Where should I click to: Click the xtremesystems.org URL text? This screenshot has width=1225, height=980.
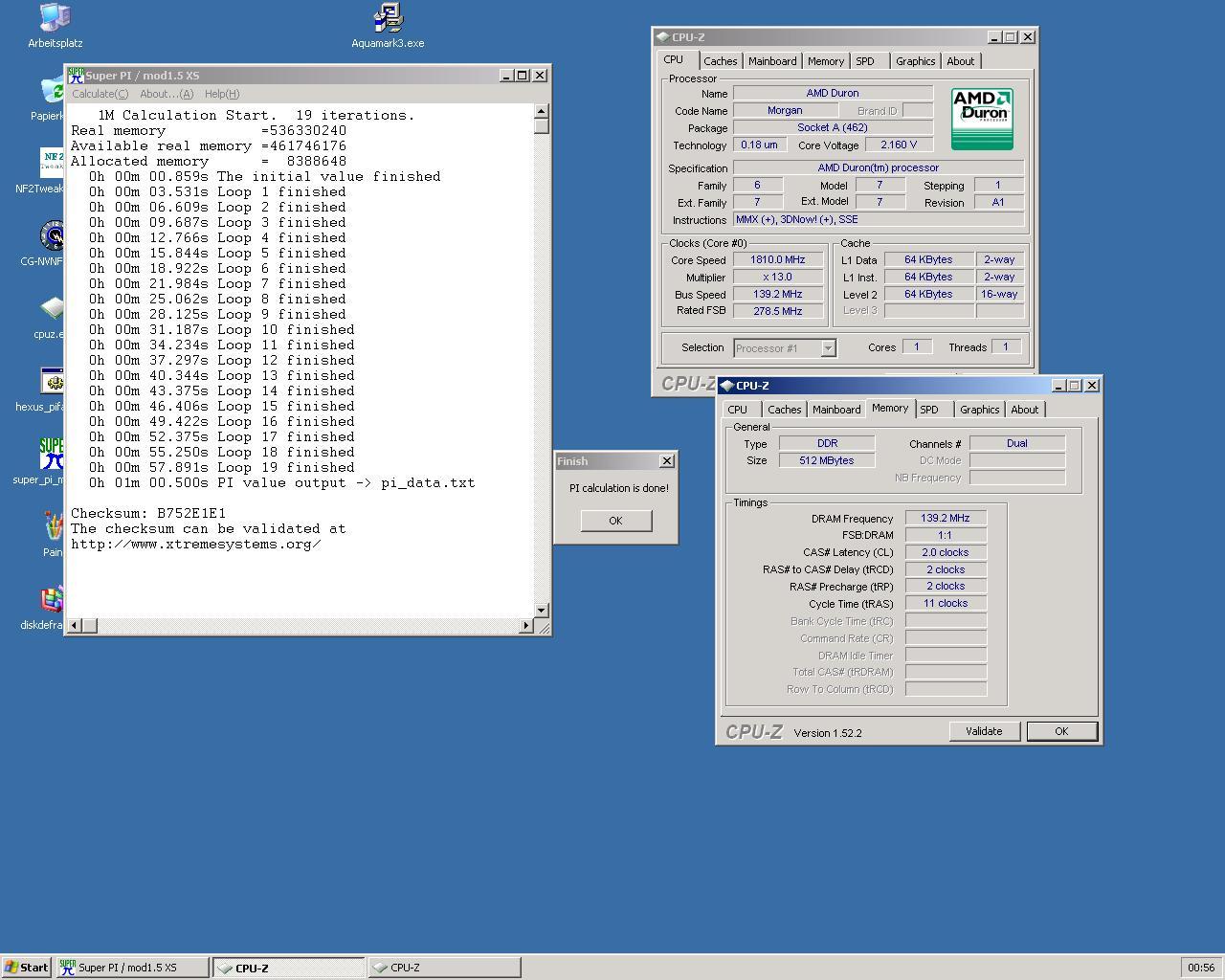point(195,545)
